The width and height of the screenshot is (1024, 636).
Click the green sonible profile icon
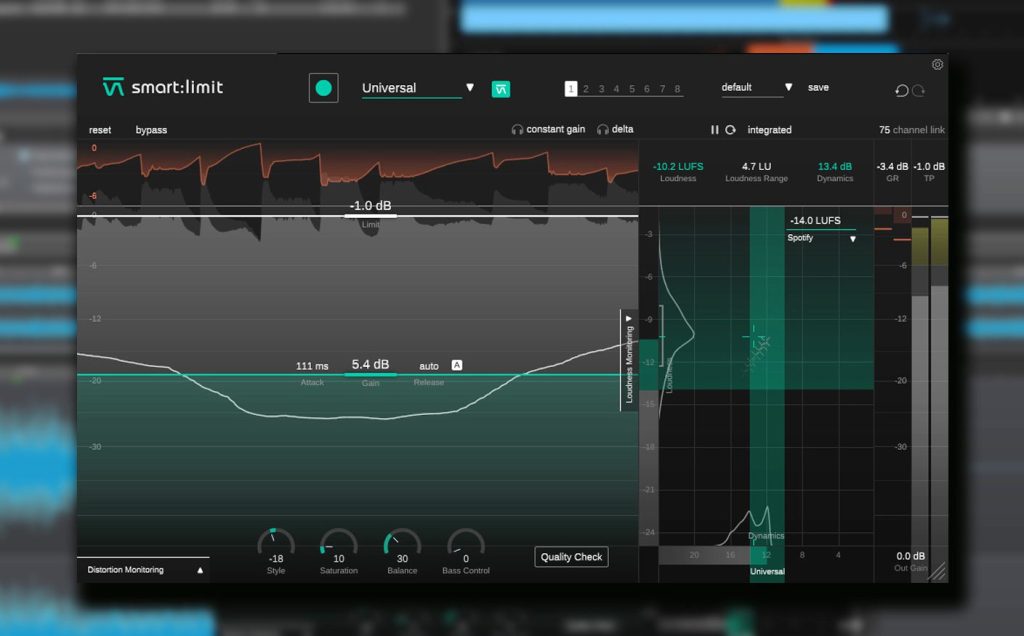[x=501, y=89]
